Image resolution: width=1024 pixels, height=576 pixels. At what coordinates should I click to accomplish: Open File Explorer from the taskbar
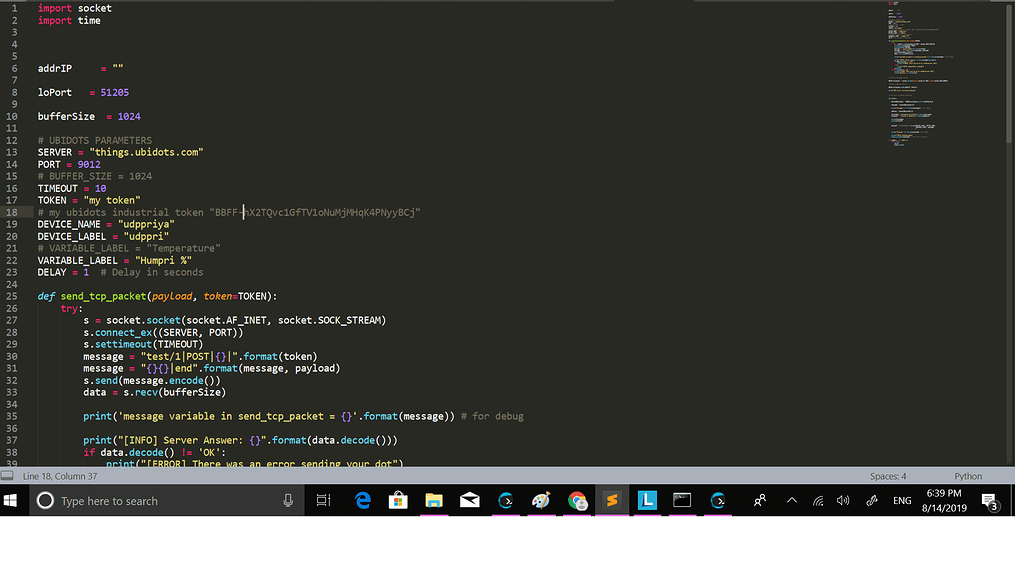pyautogui.click(x=434, y=500)
